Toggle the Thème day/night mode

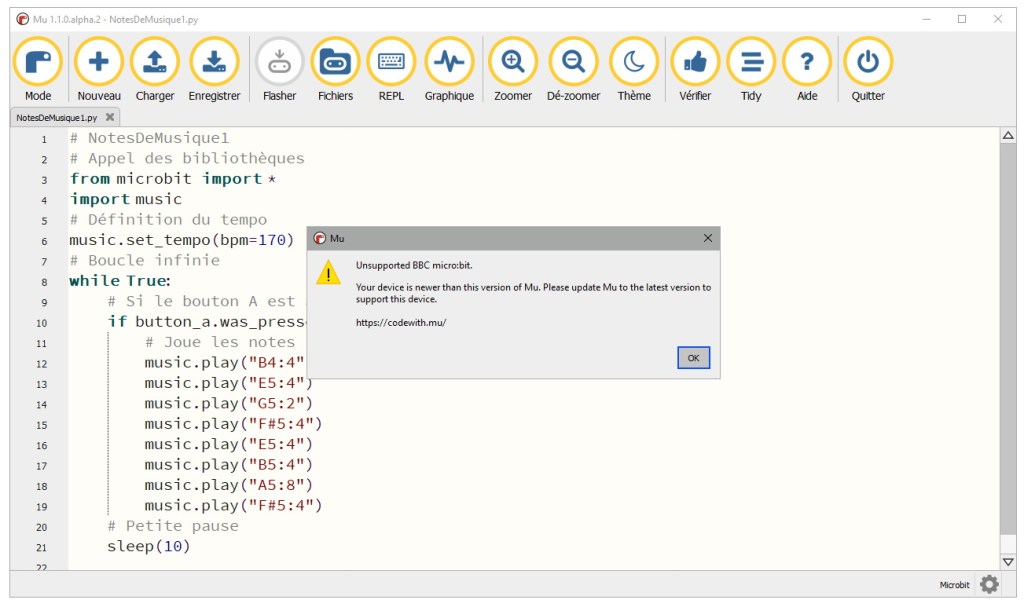pos(634,63)
